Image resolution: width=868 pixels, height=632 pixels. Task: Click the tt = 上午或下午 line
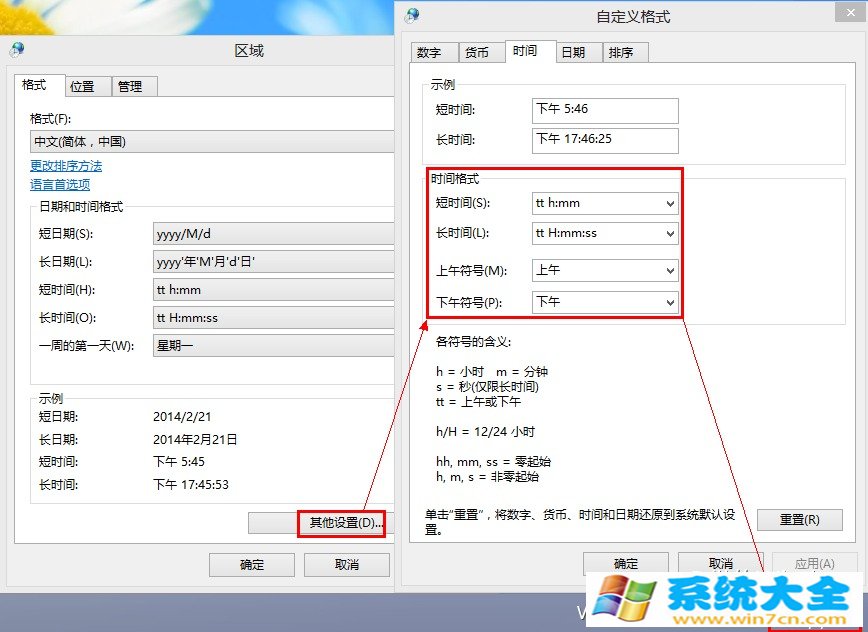[x=478, y=402]
